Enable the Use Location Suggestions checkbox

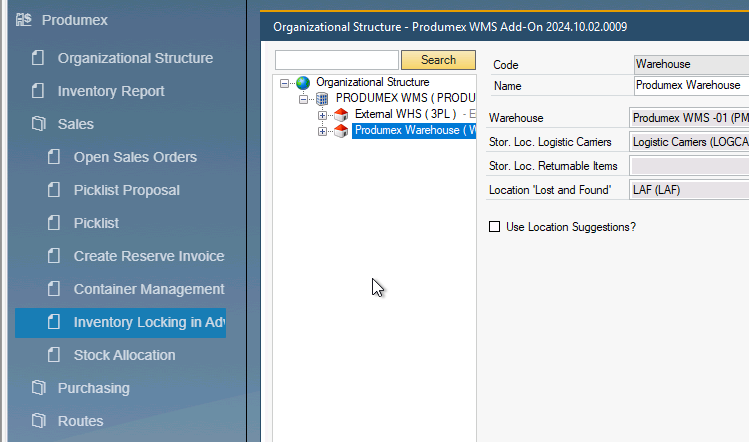tap(494, 226)
